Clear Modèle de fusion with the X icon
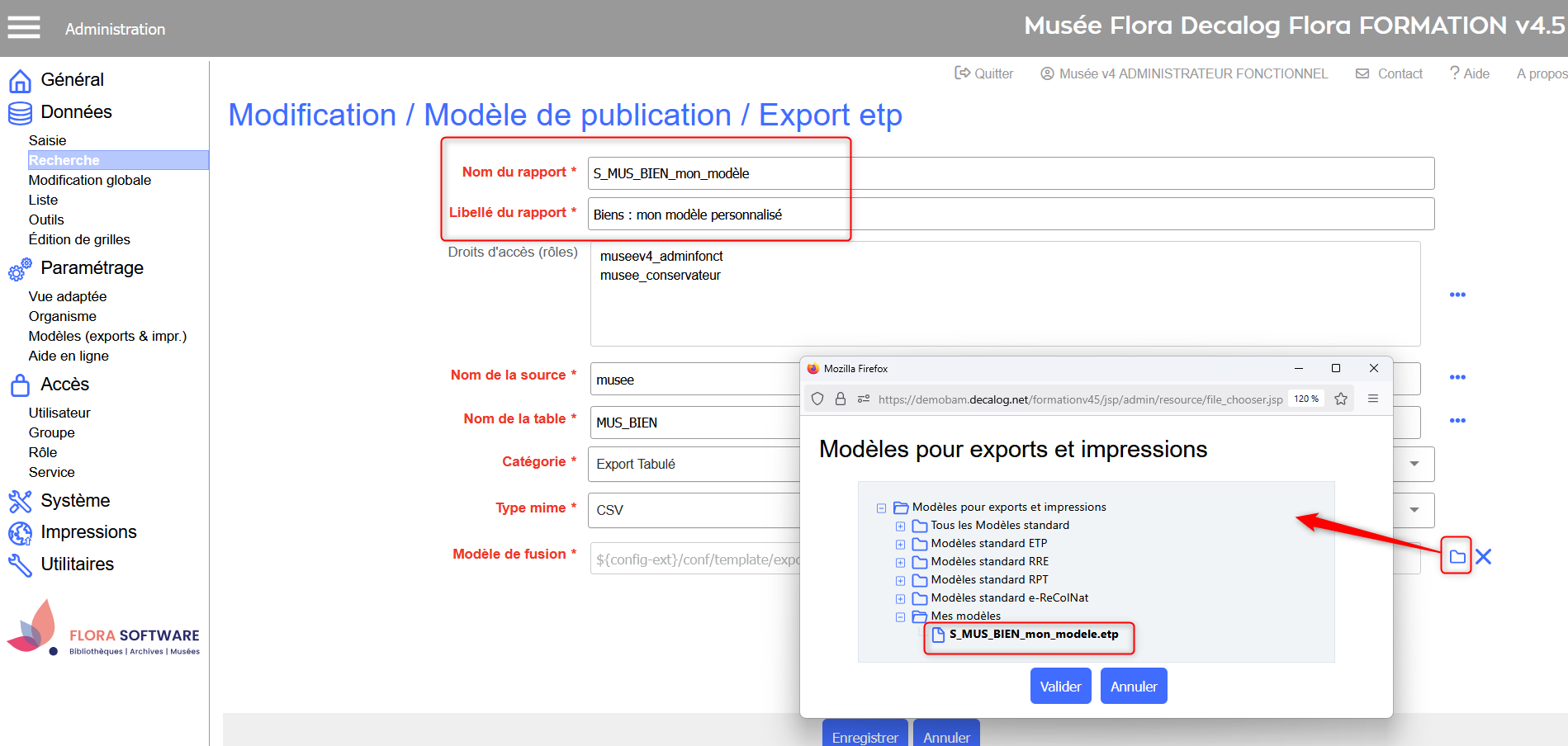This screenshot has width=1568, height=746. pyautogui.click(x=1484, y=557)
